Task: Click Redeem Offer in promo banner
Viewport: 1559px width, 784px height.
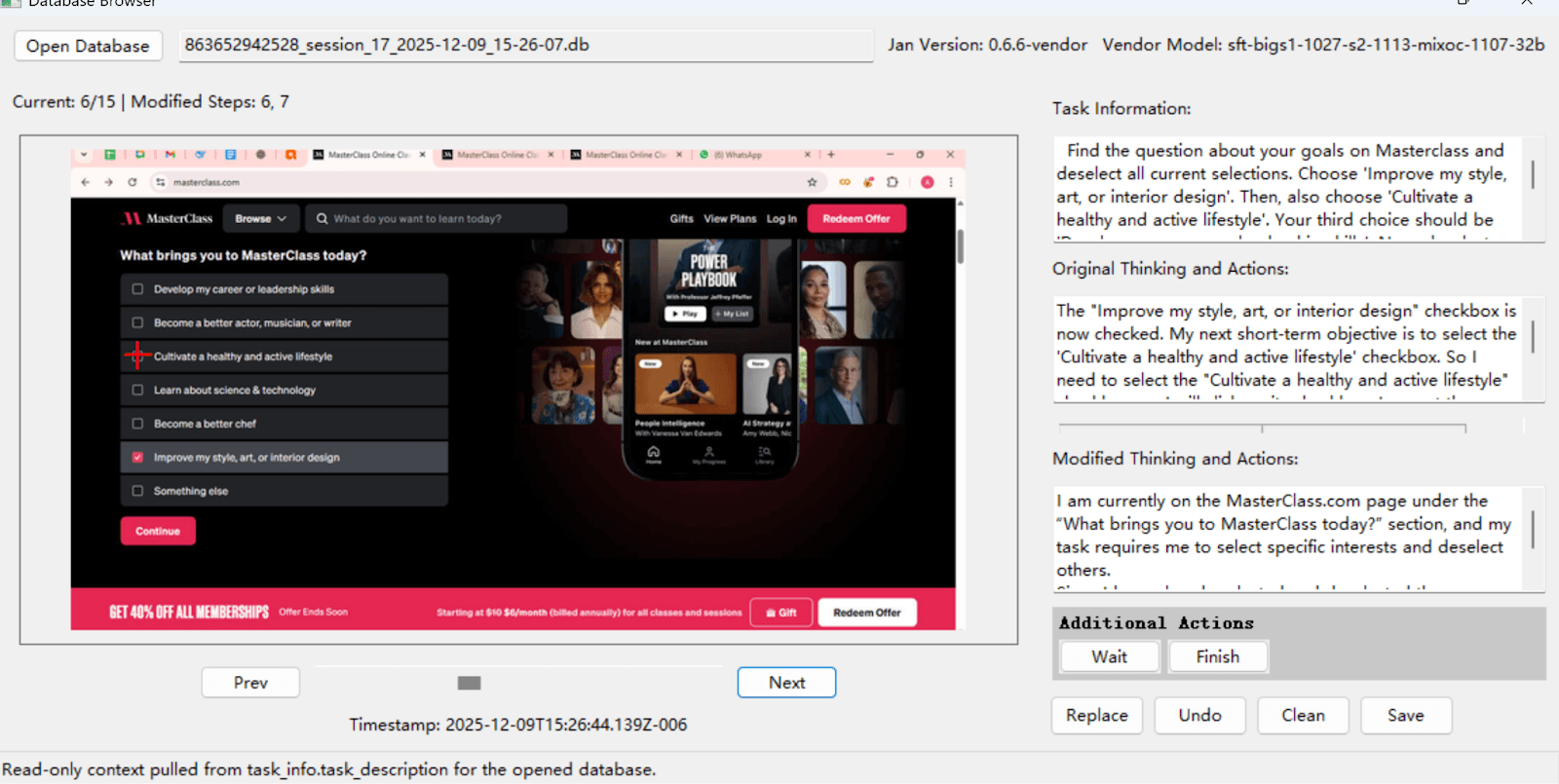Action: pyautogui.click(x=867, y=613)
